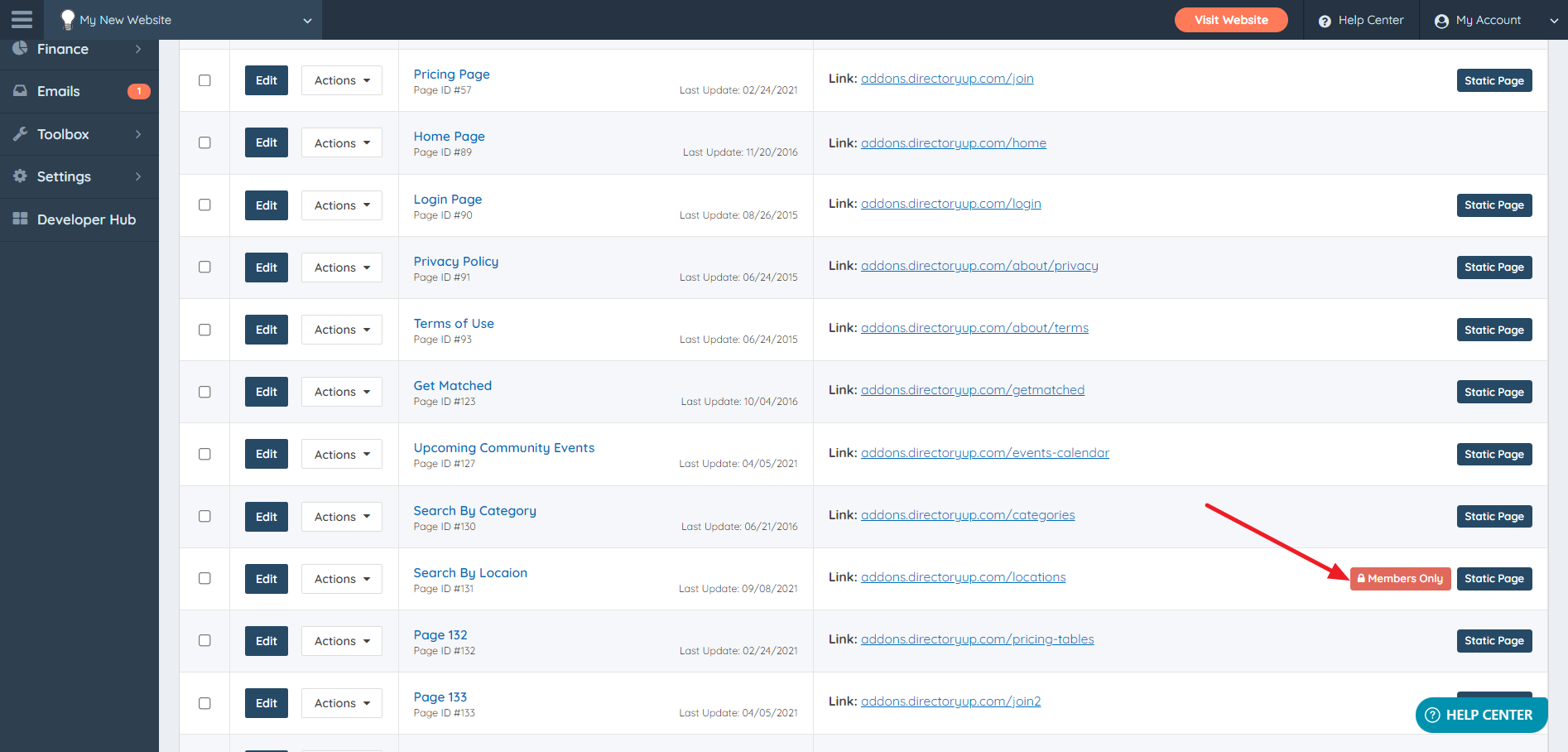Click Edit for Search By Locaion

point(267,579)
